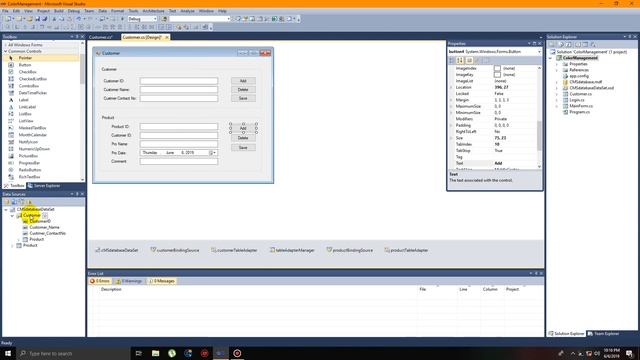Screen dimensions: 640x360
Task: Collapse the ColorManagement project node
Action: [x=550, y=58]
